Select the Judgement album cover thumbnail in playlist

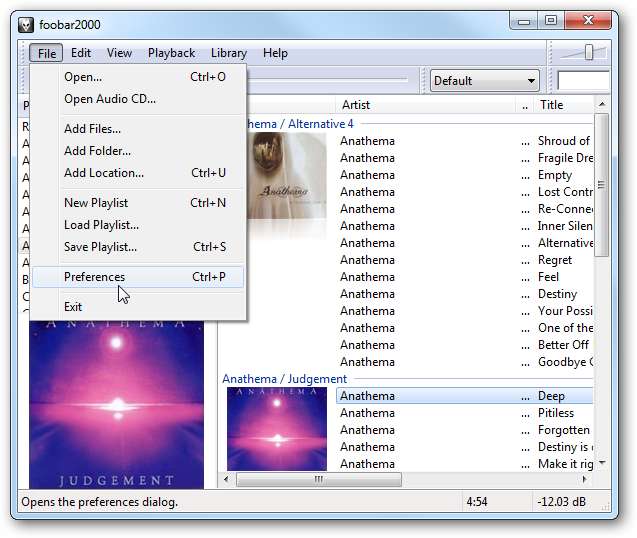277,430
